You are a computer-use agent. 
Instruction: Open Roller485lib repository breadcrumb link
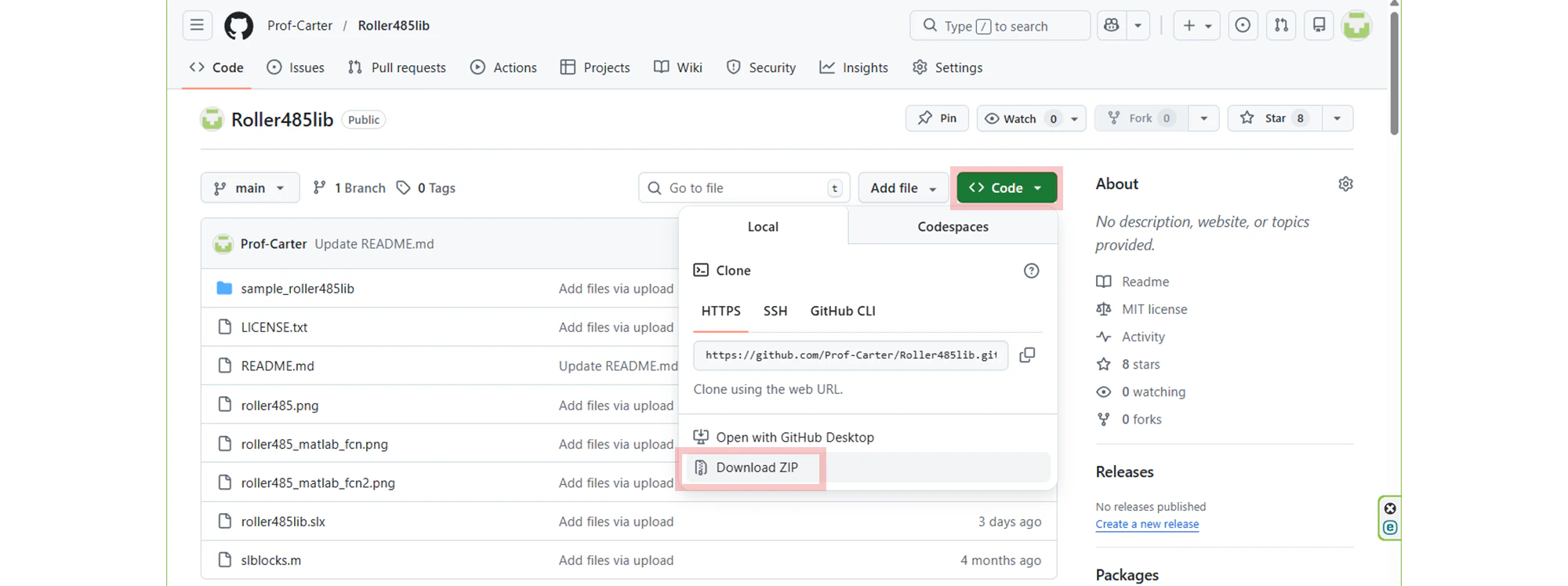pos(394,25)
